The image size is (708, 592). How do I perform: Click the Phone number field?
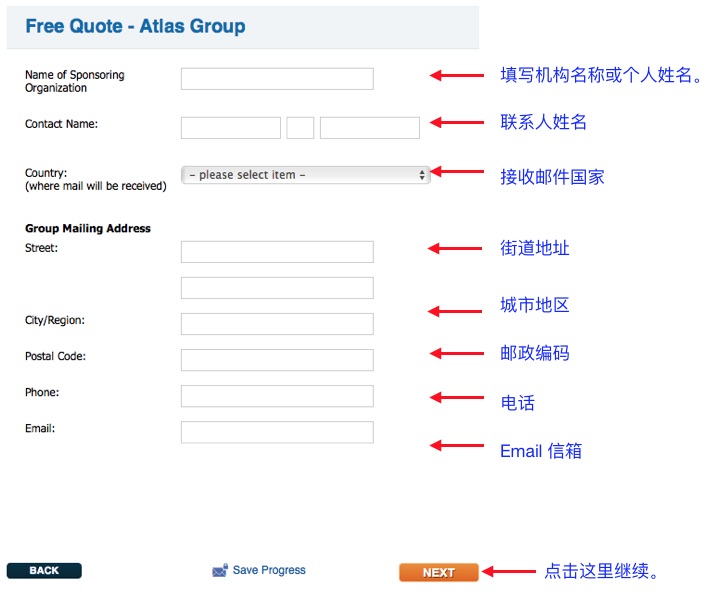(277, 396)
